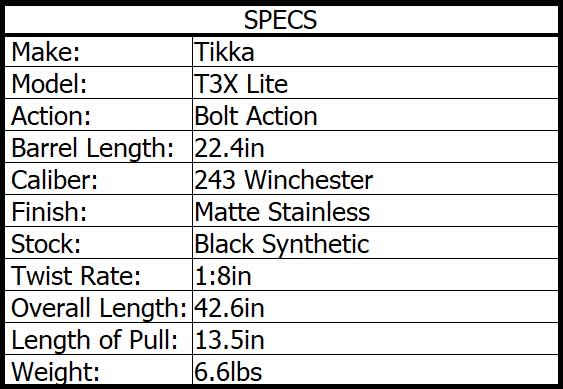Image resolution: width=563 pixels, height=389 pixels.
Task: Select the Action label cell
Action: pyautogui.click(x=99, y=115)
